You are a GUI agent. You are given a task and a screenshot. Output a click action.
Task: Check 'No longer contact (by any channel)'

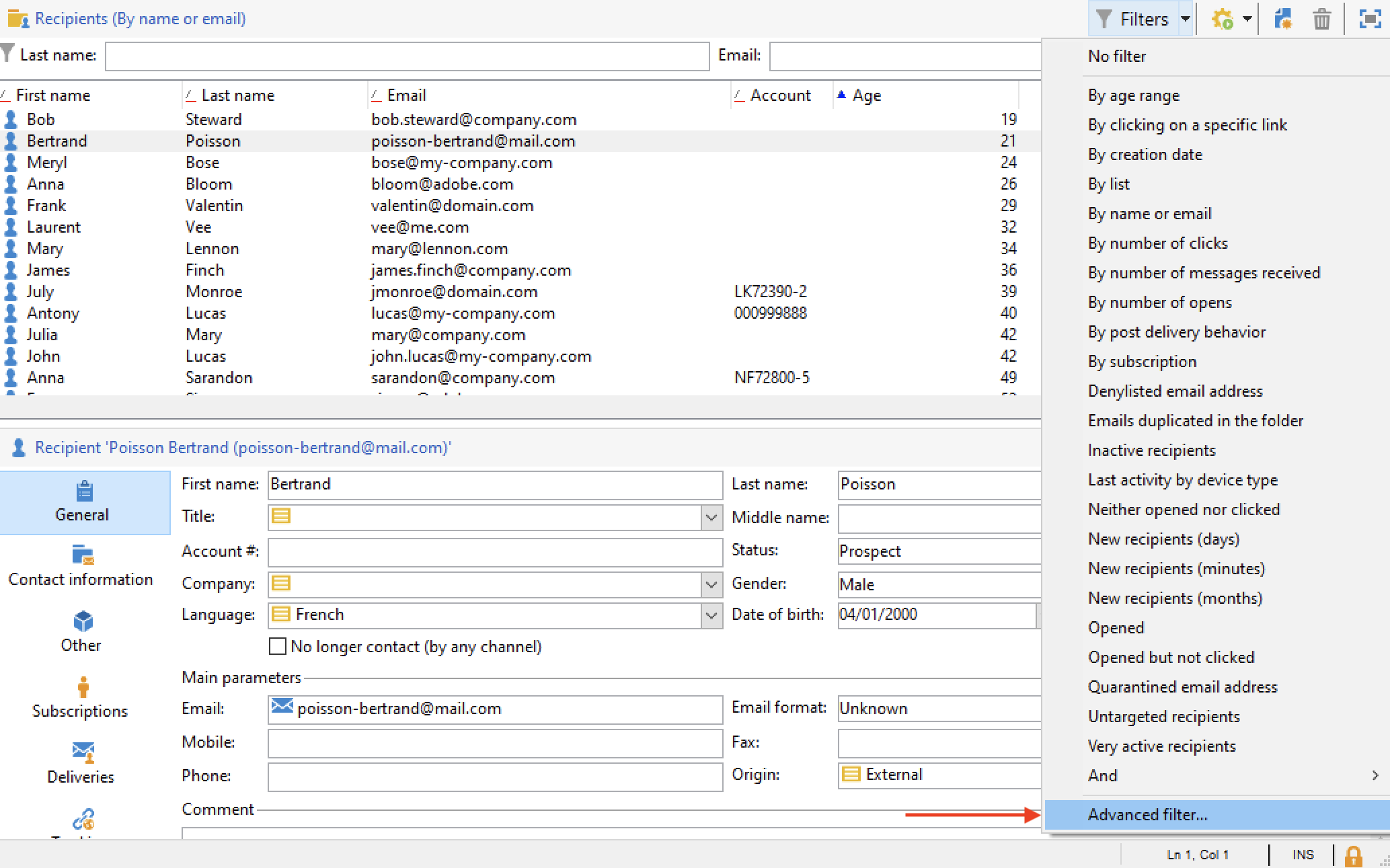tap(277, 647)
